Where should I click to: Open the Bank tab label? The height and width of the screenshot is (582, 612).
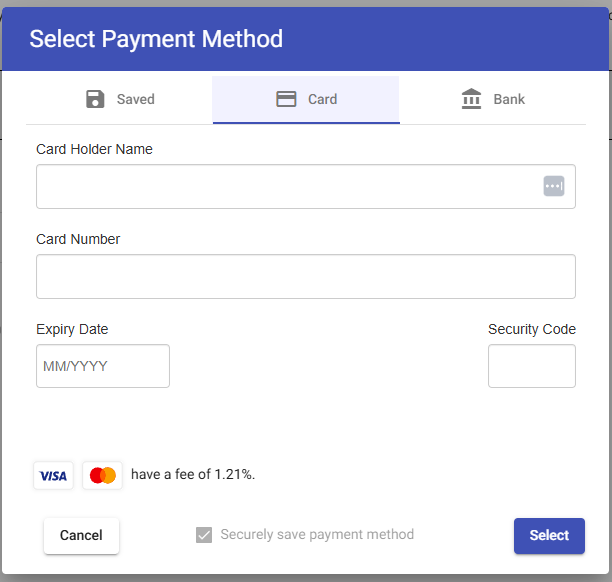(x=509, y=99)
